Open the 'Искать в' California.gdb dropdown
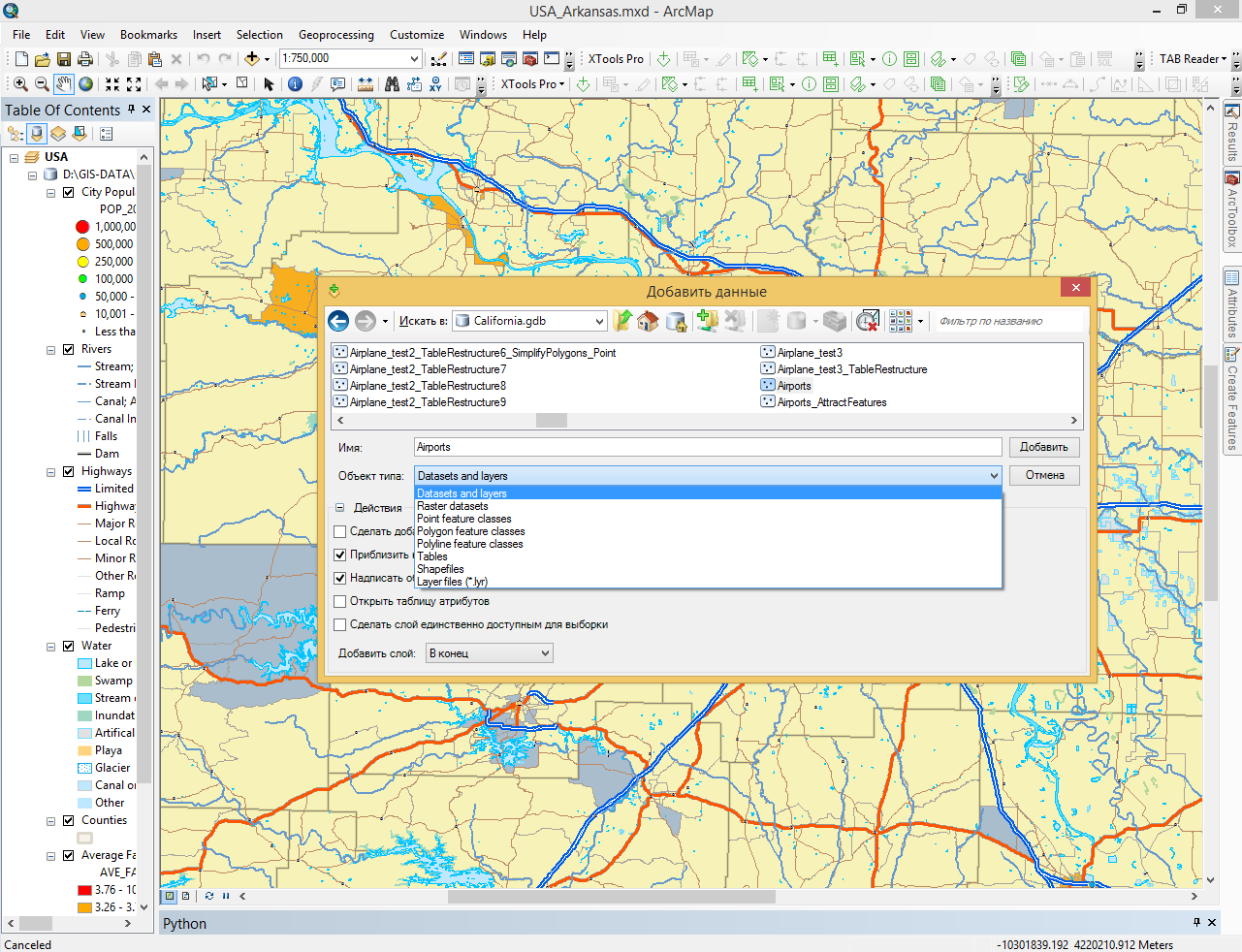Viewport: 1242px width, 952px height. click(599, 321)
